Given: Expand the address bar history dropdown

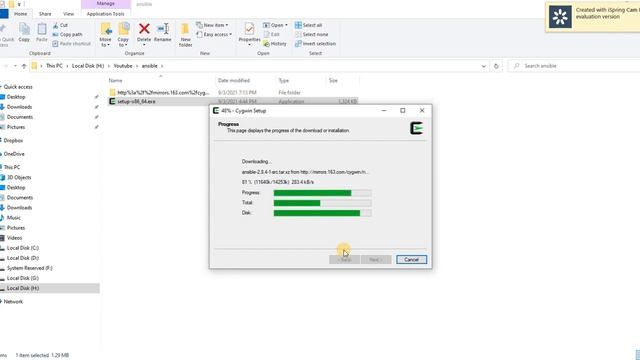Looking at the screenshot, I should coord(484,66).
